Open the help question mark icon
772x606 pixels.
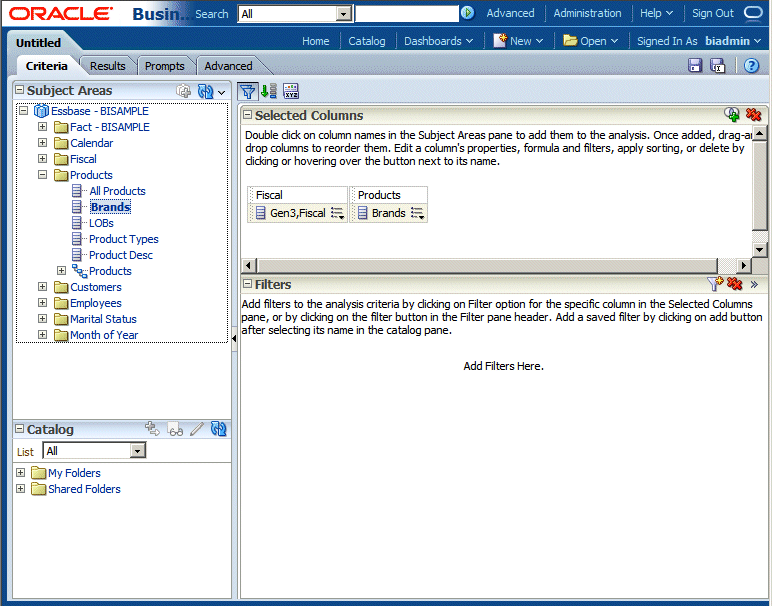click(x=751, y=65)
